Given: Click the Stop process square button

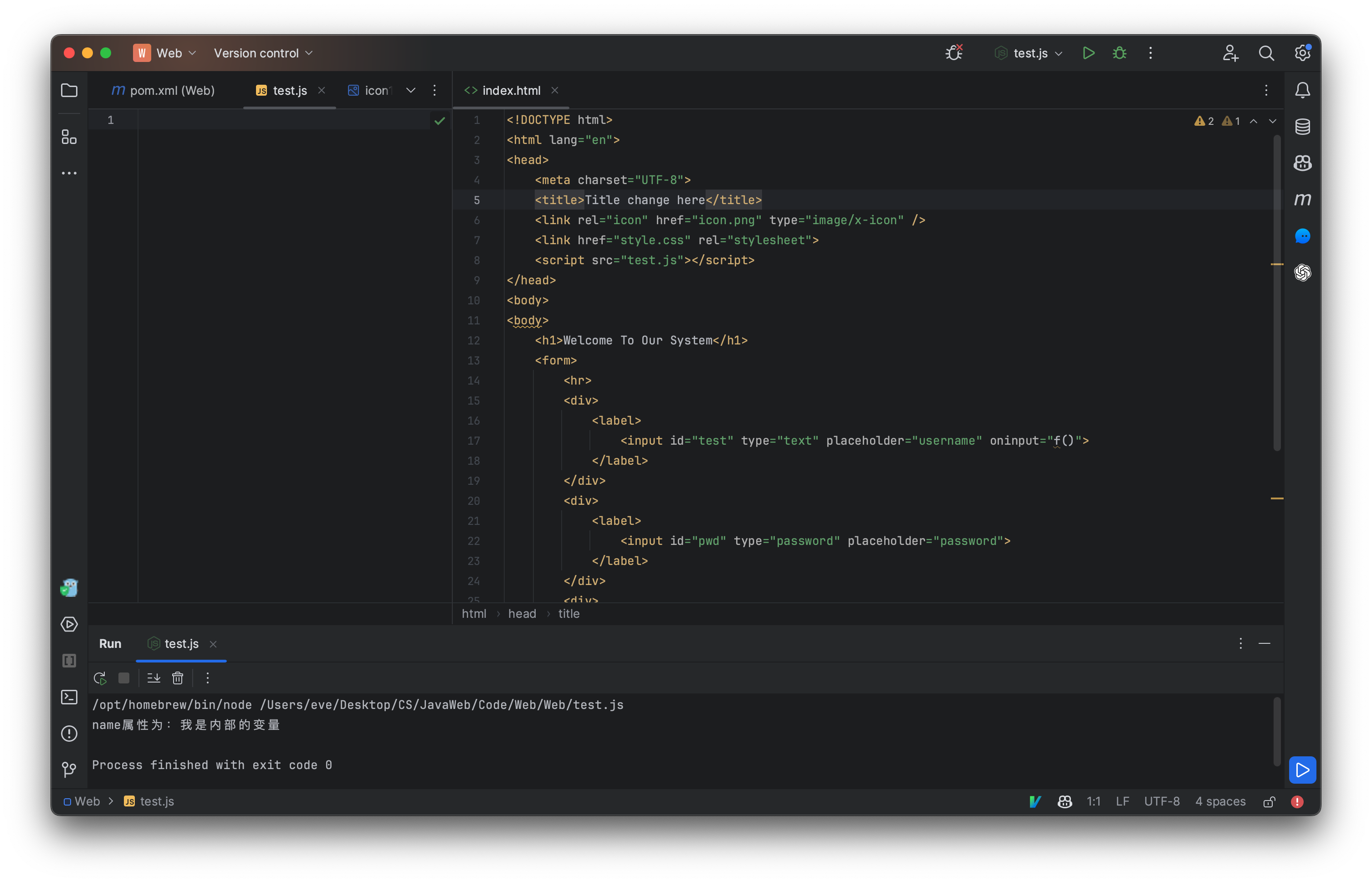Looking at the screenshot, I should pos(124,678).
